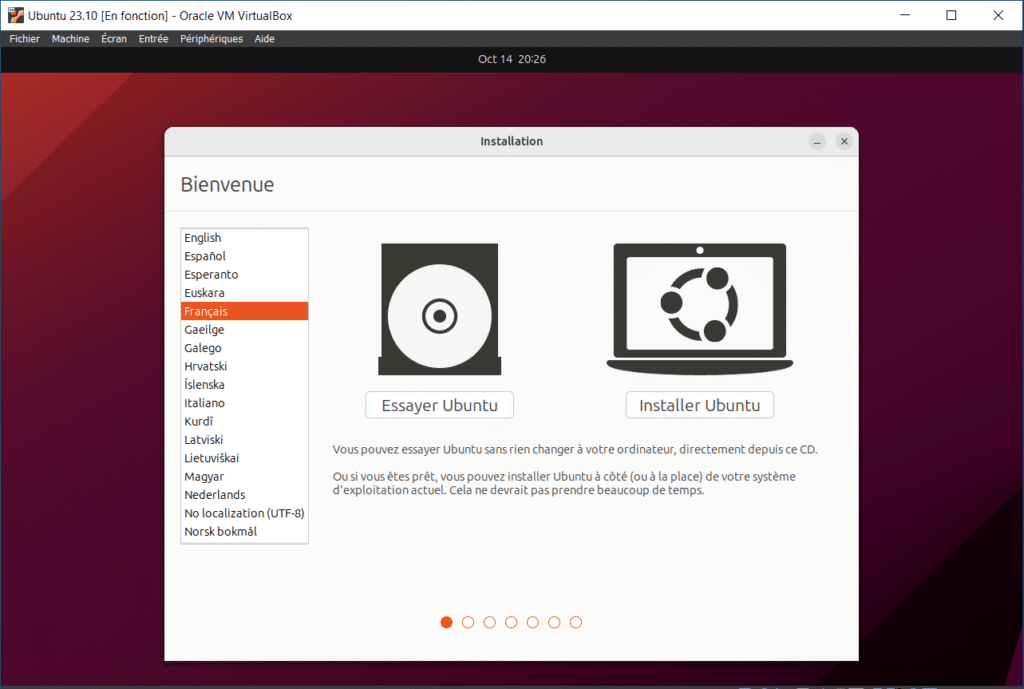
Task: Open the Périphériques menu
Action: tap(212, 39)
